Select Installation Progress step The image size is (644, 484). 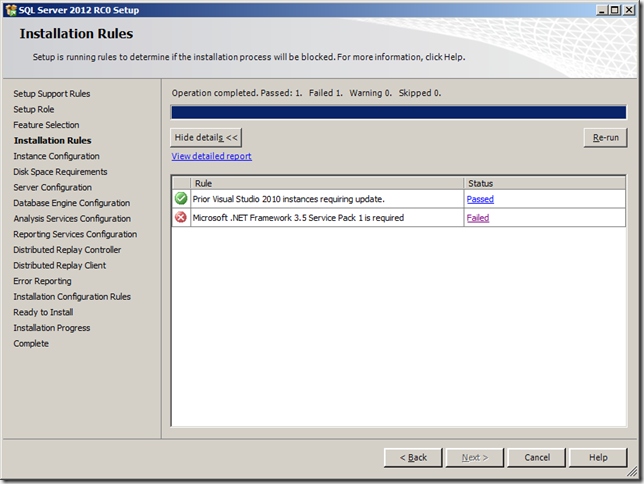52,328
